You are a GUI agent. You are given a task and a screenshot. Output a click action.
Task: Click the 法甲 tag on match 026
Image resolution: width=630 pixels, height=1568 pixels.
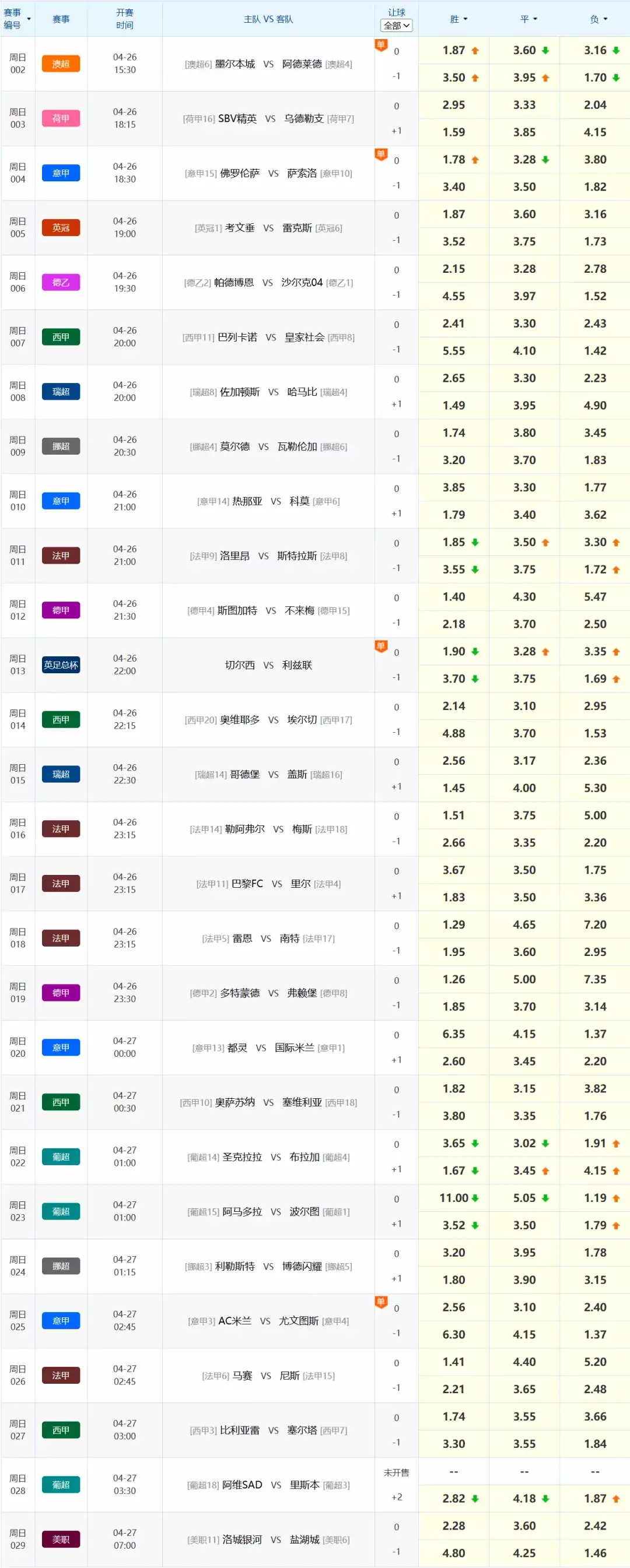[x=61, y=1376]
